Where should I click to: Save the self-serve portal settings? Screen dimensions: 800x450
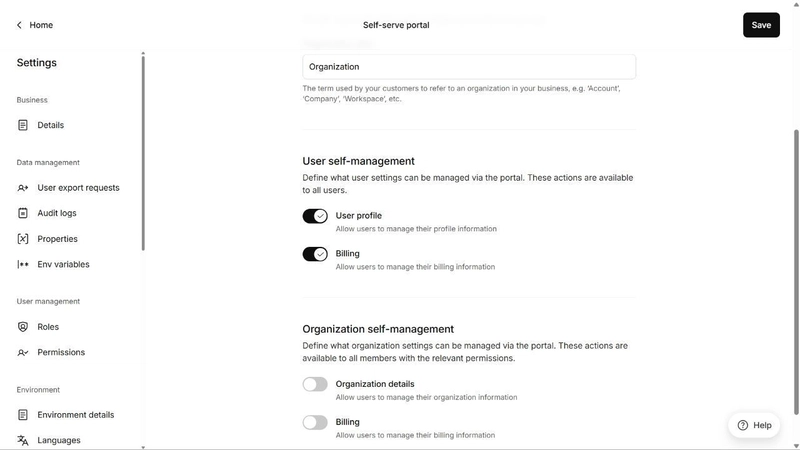coord(761,25)
